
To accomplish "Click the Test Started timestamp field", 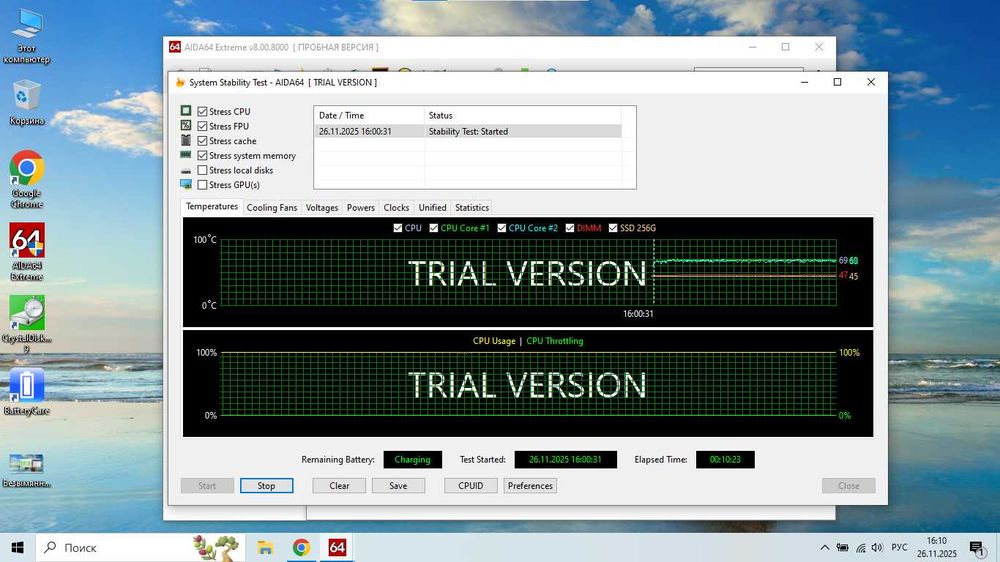I will [565, 459].
